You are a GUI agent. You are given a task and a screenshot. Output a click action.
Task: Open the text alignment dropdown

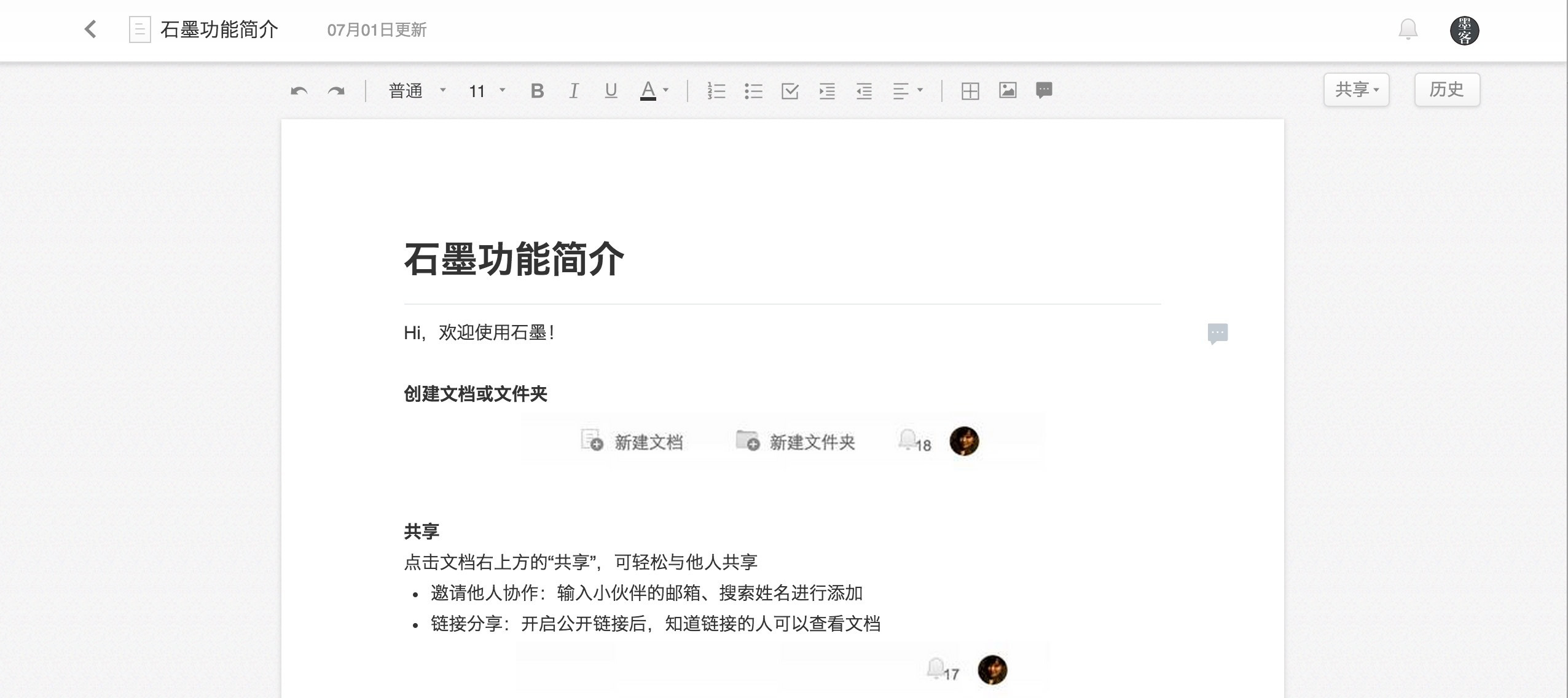[907, 91]
